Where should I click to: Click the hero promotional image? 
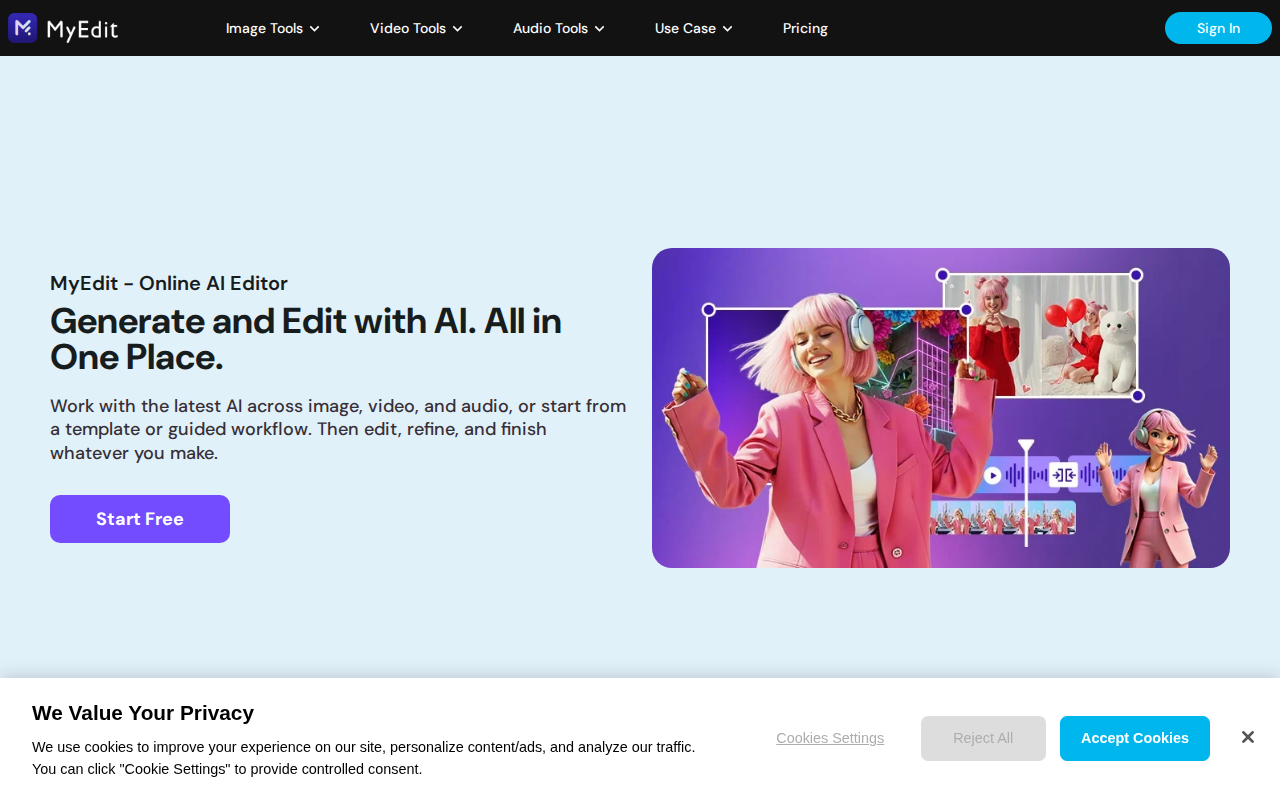(x=941, y=408)
